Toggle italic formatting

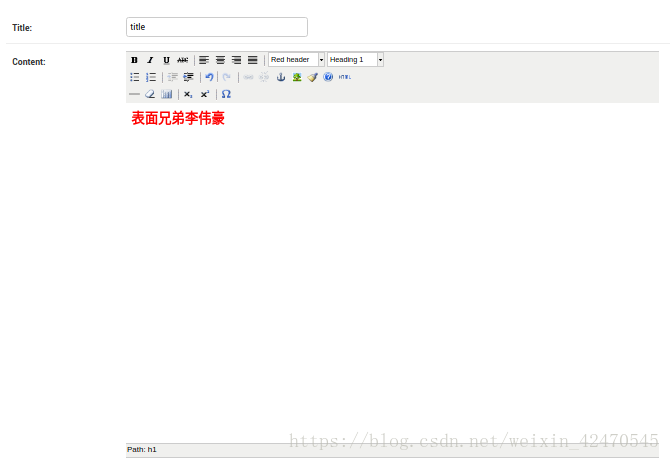pyautogui.click(x=150, y=60)
